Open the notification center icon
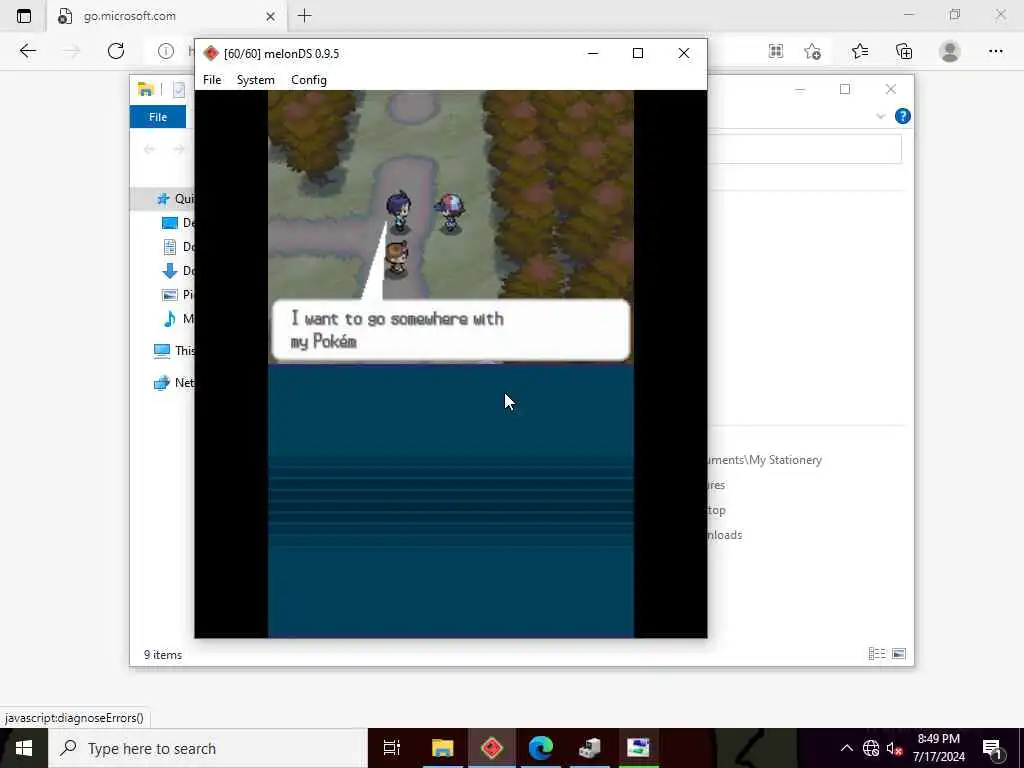This screenshot has height=768, width=1024. pyautogui.click(x=993, y=748)
